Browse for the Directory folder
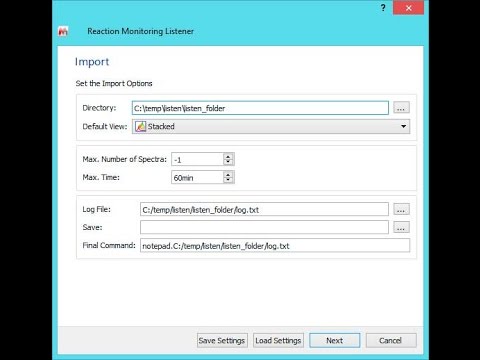480x360 pixels. point(401,108)
